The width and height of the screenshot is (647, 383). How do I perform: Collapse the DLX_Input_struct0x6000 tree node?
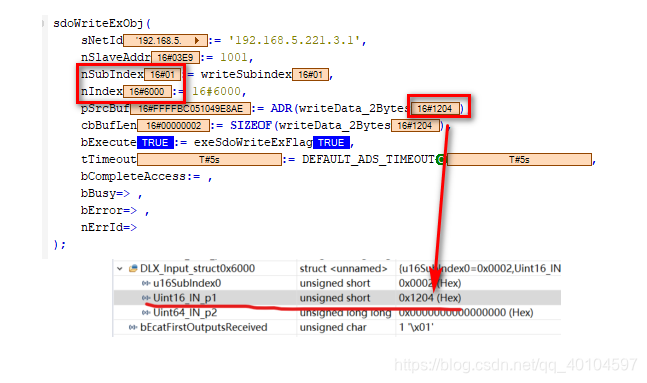(120, 269)
